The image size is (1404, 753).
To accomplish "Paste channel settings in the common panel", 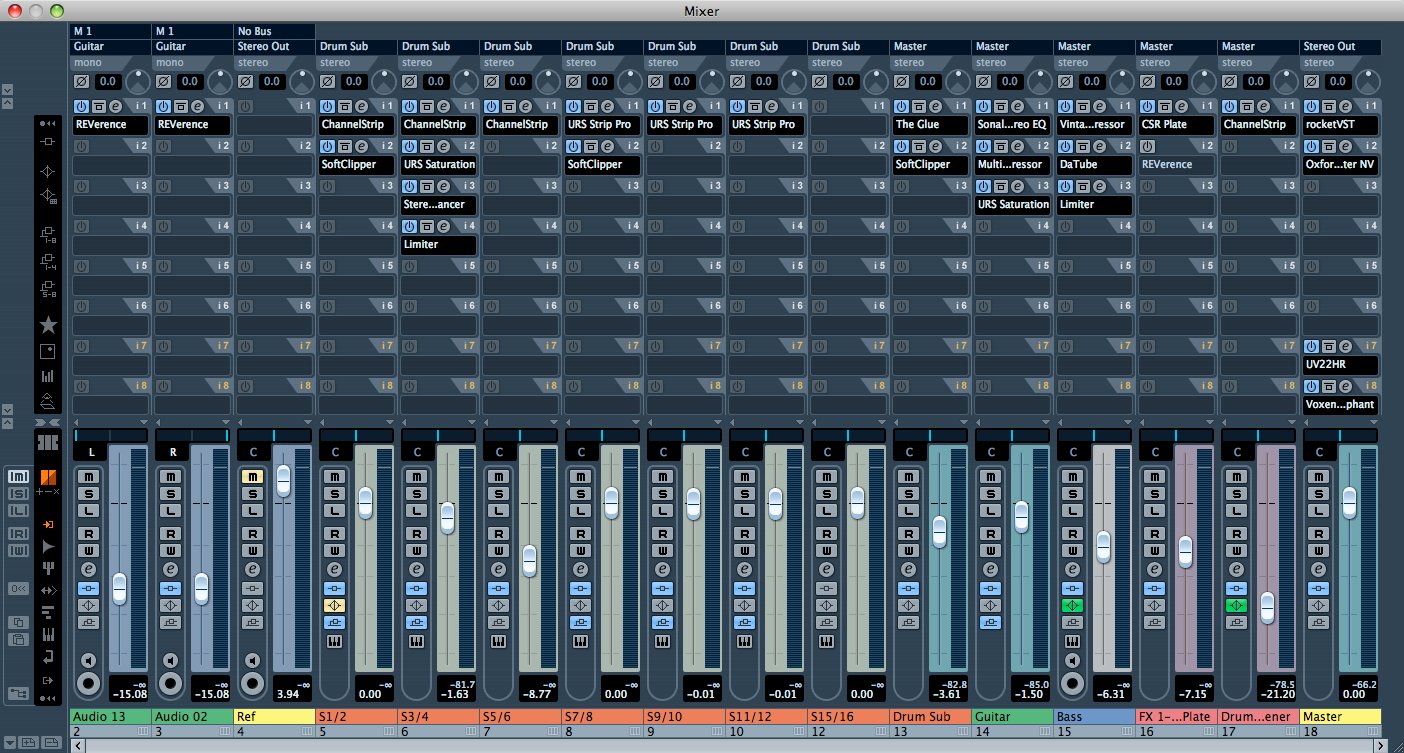I will point(18,639).
